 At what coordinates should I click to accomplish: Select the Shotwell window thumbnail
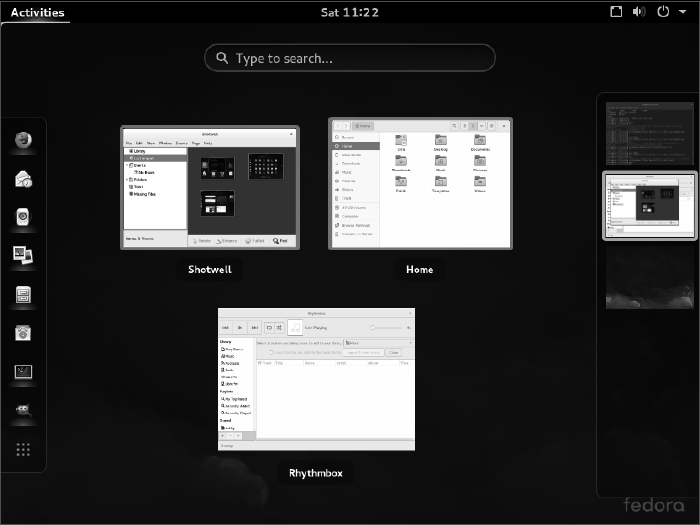(210, 188)
